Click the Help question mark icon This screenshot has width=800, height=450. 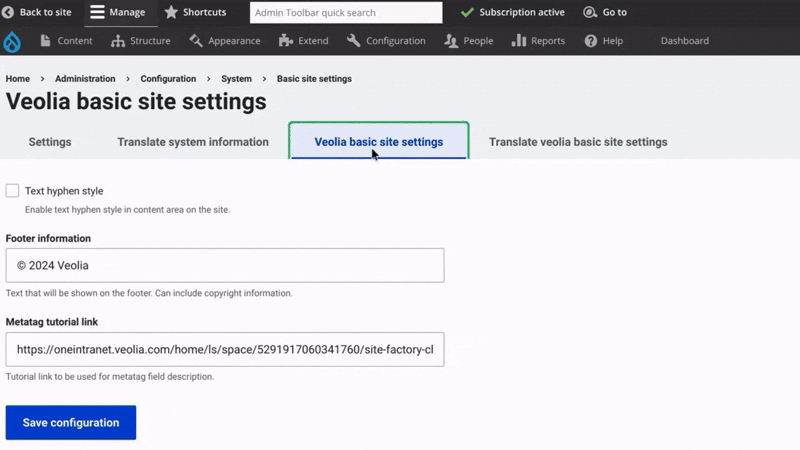591,41
